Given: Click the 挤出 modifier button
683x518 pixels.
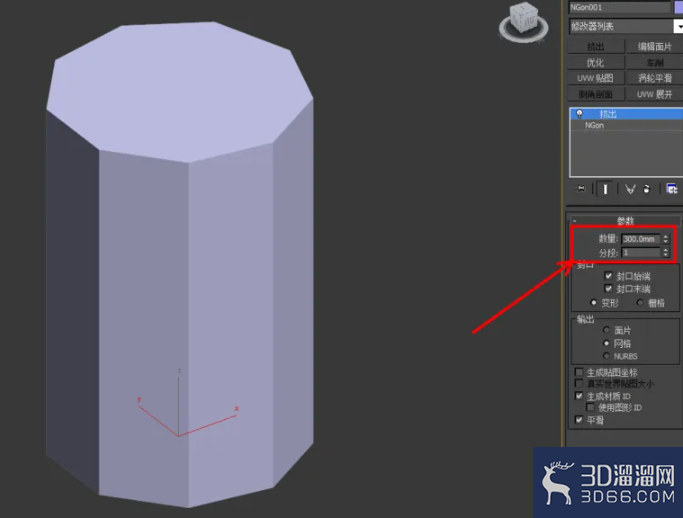Looking at the screenshot, I should click(x=596, y=47).
